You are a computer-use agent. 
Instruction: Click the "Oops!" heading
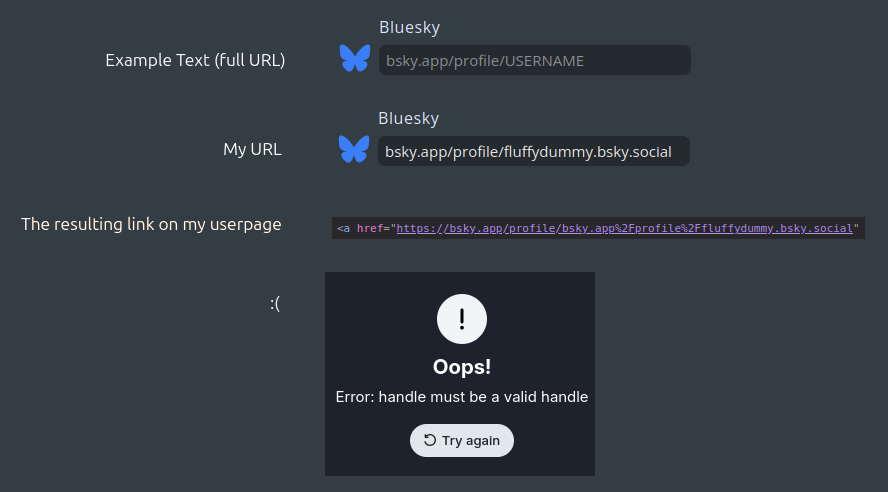point(461,367)
